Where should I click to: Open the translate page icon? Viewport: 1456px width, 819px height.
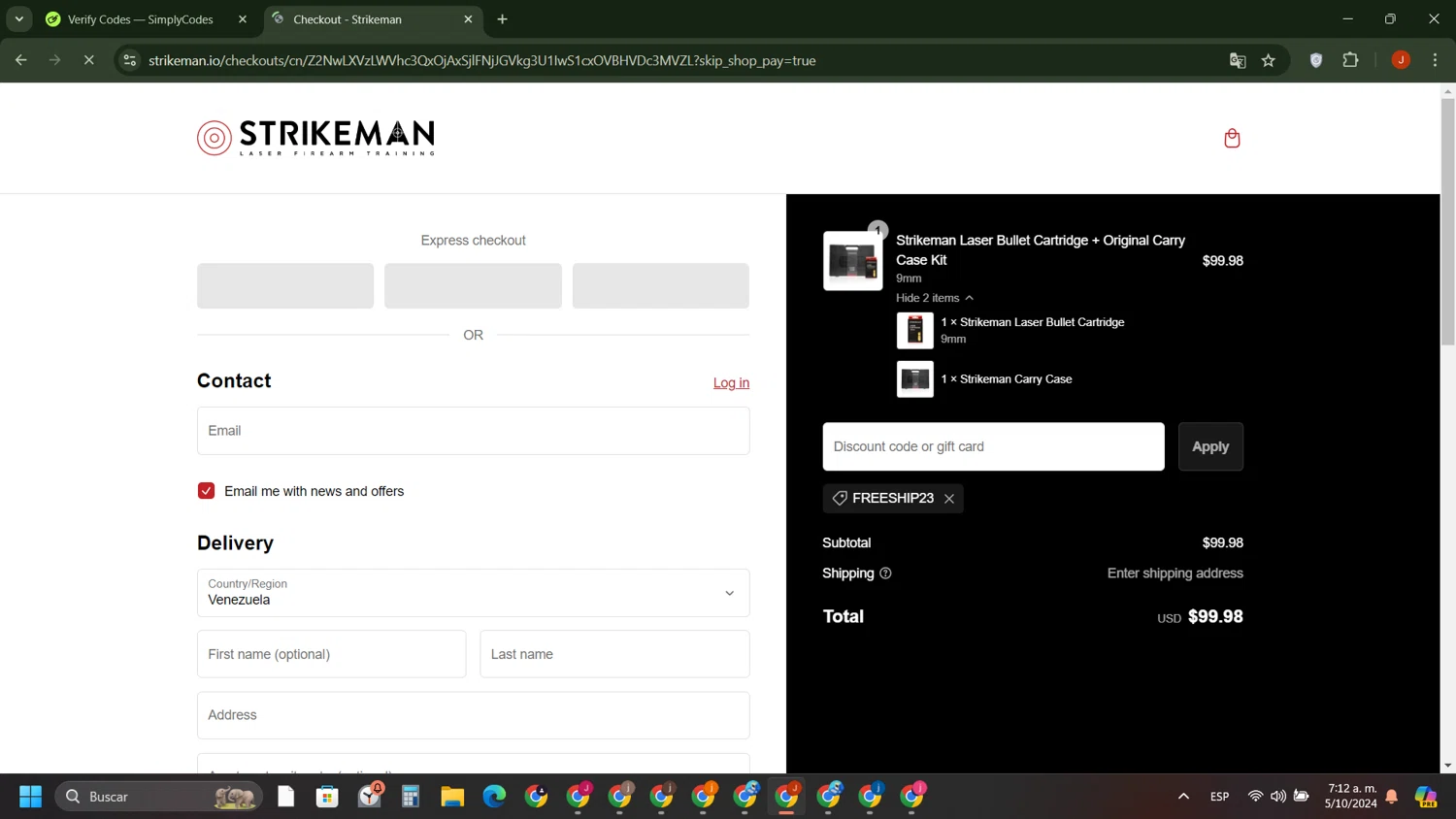pos(1238,60)
